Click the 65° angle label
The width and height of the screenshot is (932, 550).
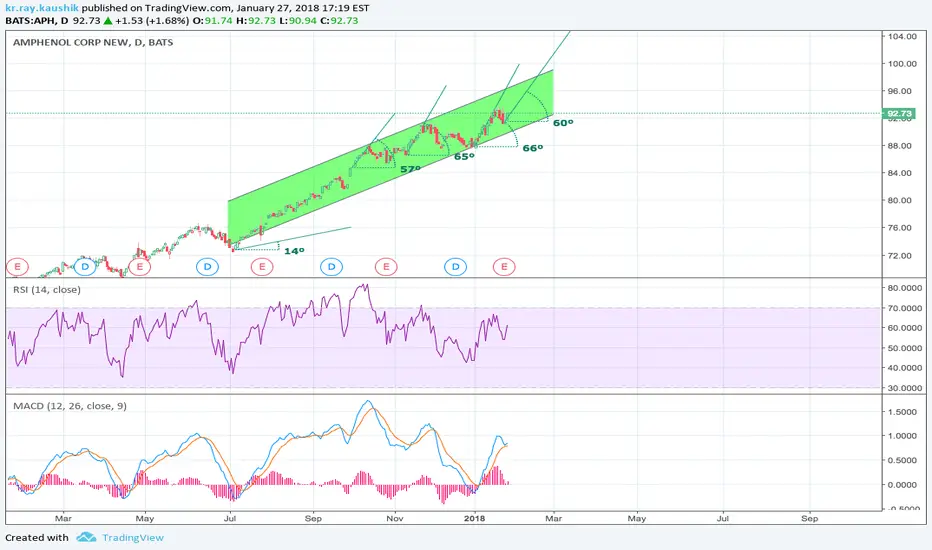pos(464,156)
